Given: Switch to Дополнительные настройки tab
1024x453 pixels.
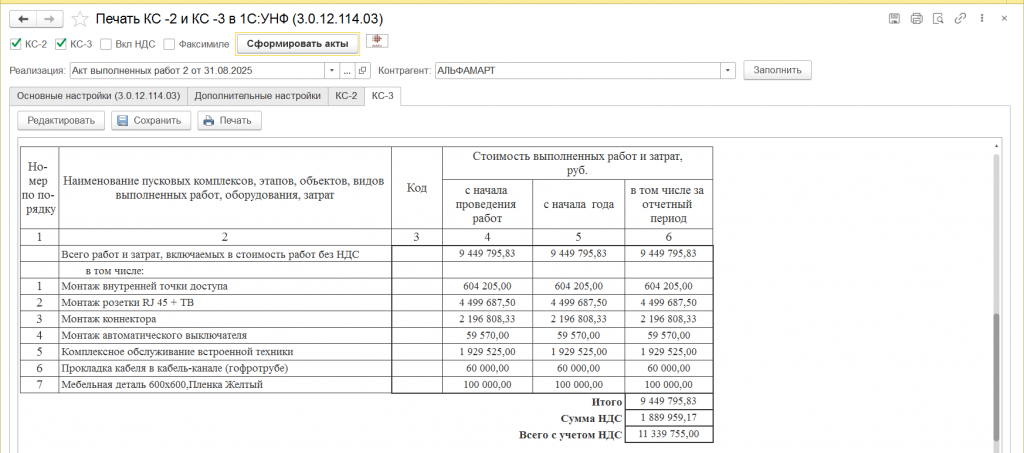Looking at the screenshot, I should point(257,96).
